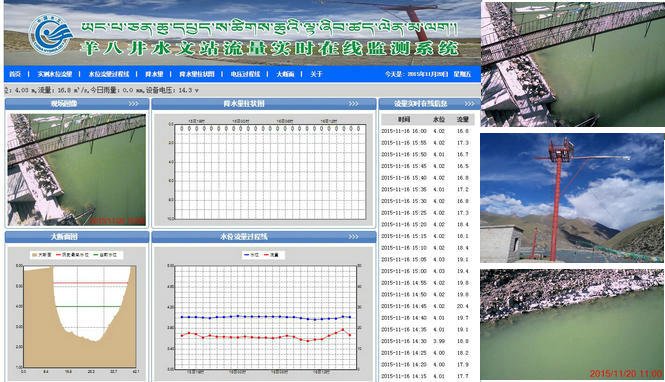Expand rainfall bar chart panel >>> arrows

pos(354,104)
